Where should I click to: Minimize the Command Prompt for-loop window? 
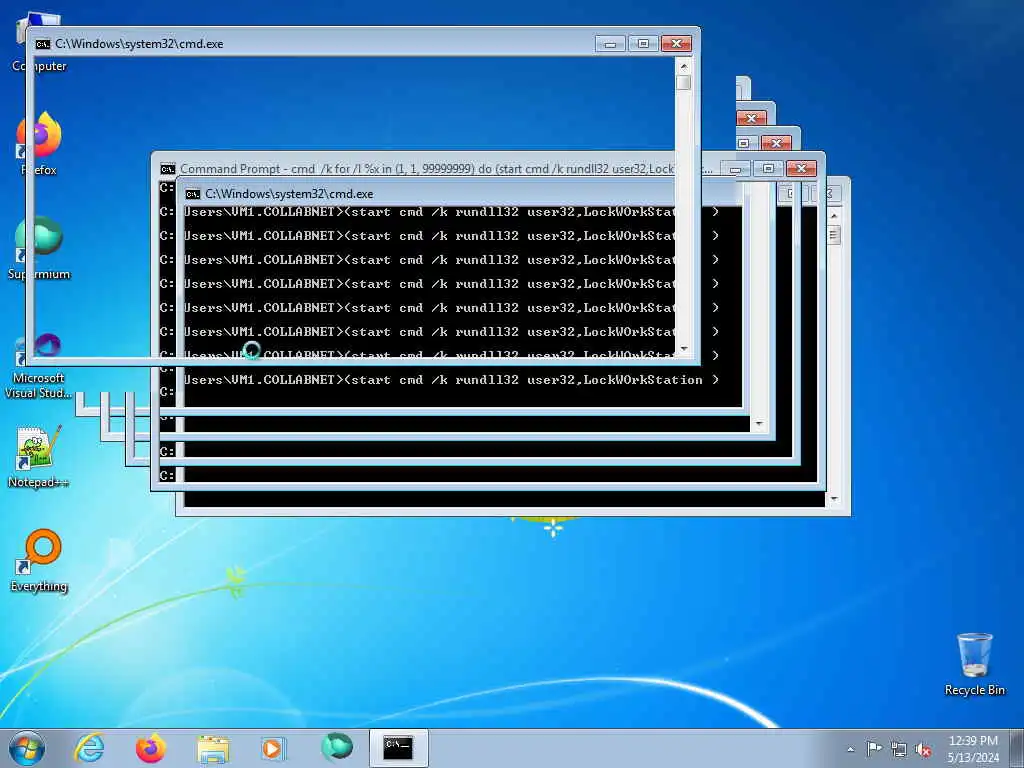pos(735,168)
